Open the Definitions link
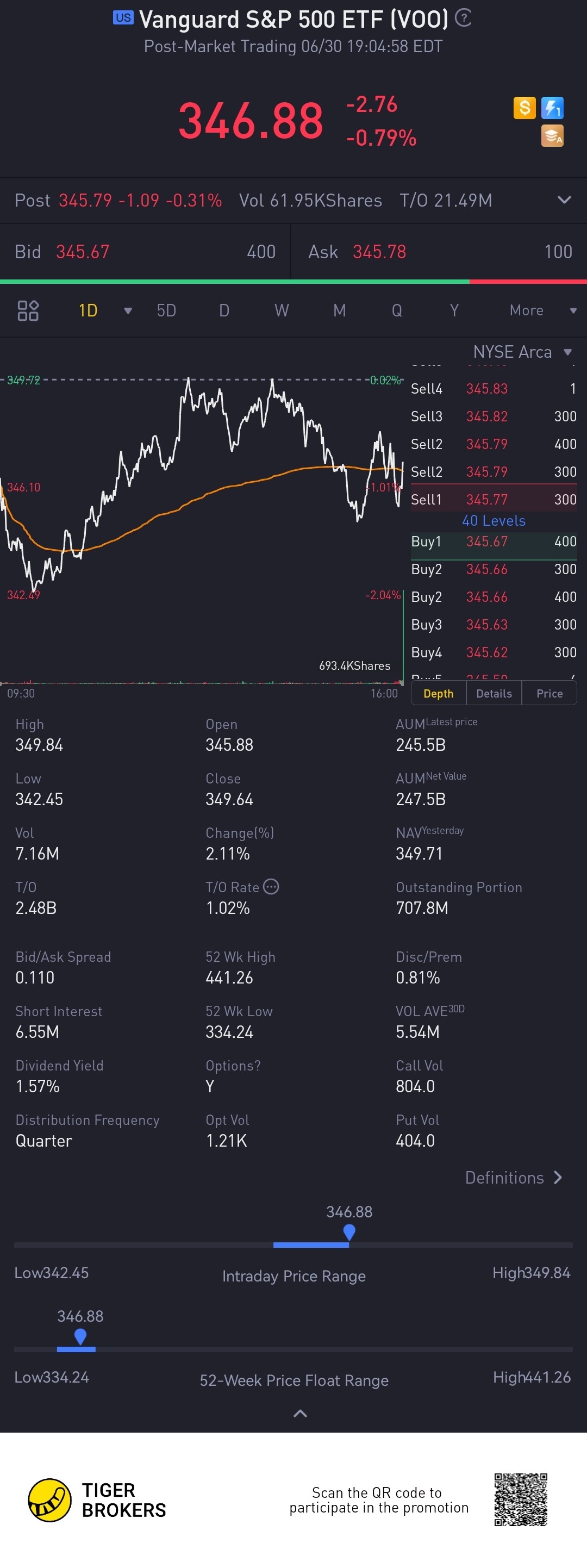 514,1177
